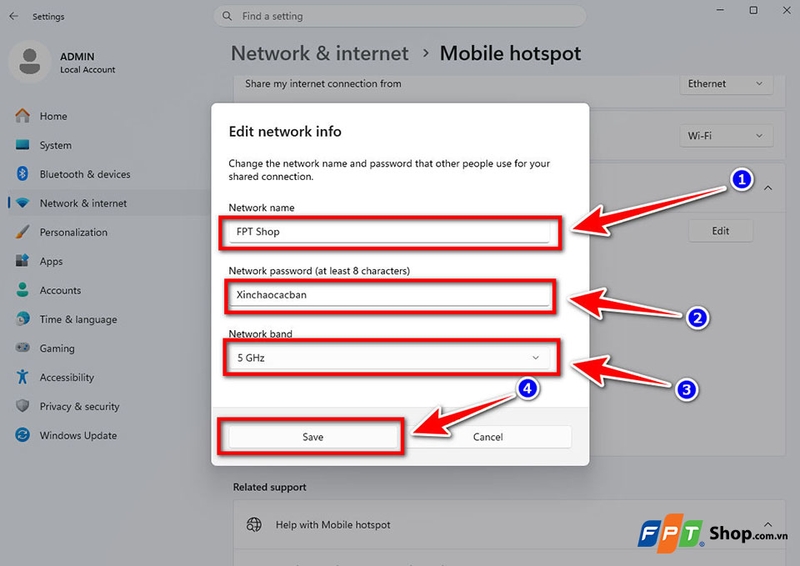Click the search magnifier icon
Viewport: 800px width, 566px height.
tap(227, 16)
